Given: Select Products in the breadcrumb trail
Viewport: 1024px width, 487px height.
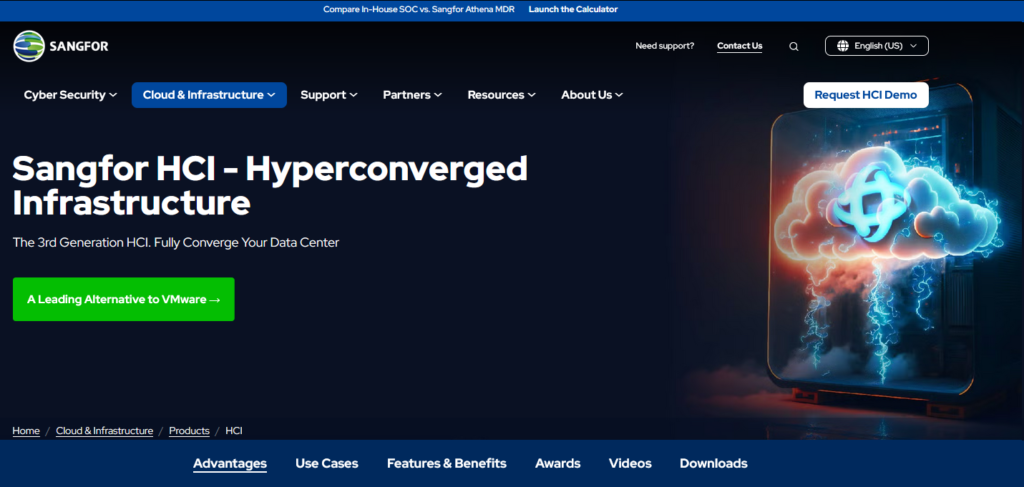Looking at the screenshot, I should (189, 431).
